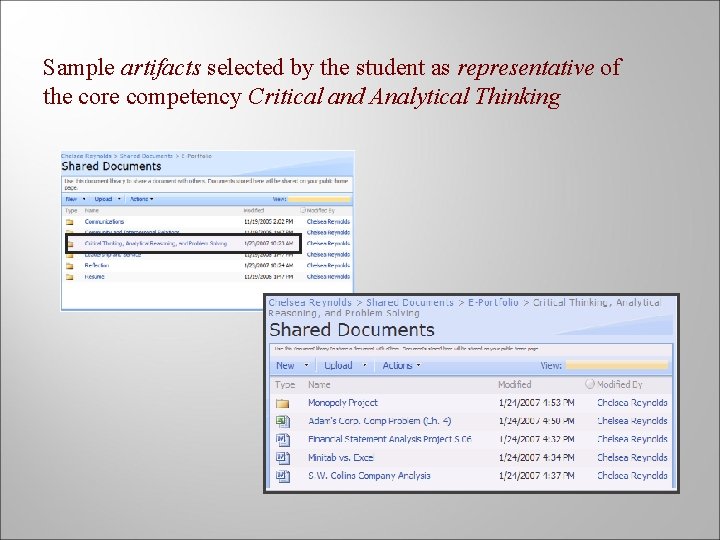720x540 pixels.
Task: Open the Upload menu in the E-Portfolio window
Action: pyautogui.click(x=103, y=199)
